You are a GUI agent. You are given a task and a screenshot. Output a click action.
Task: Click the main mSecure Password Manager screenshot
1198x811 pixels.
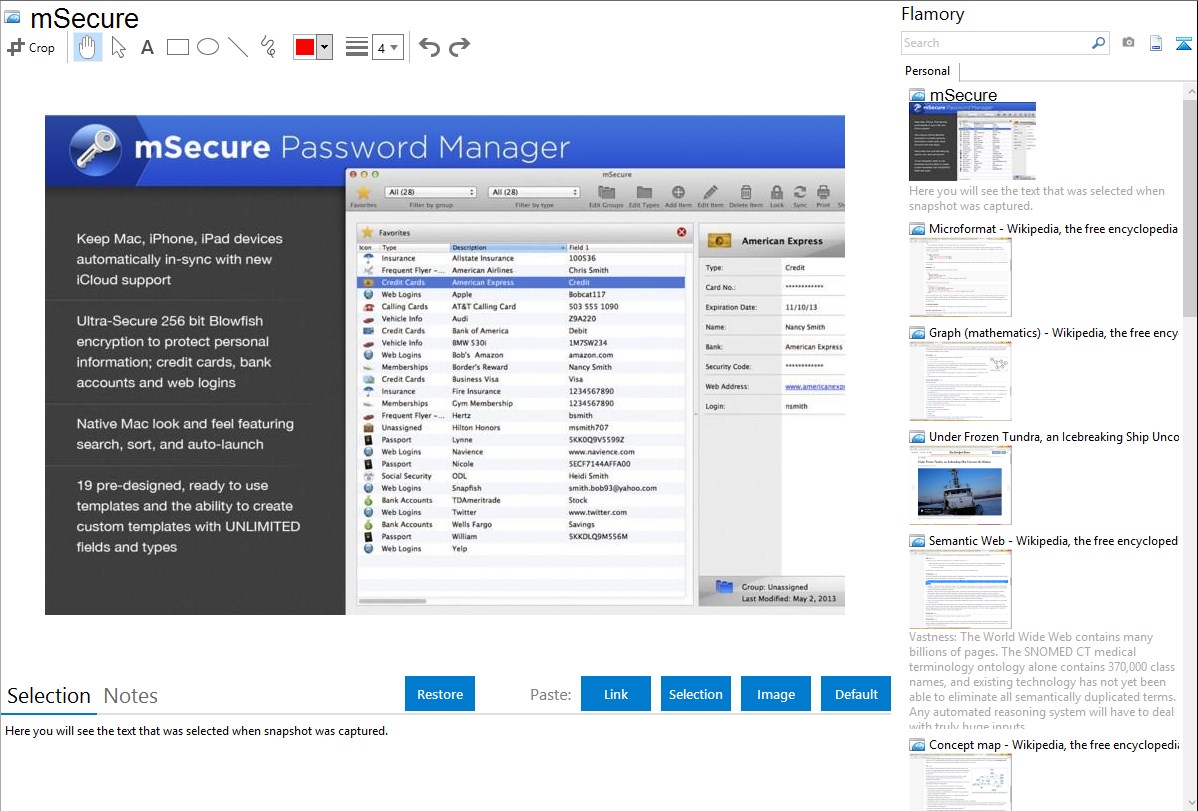pyautogui.click(x=445, y=365)
